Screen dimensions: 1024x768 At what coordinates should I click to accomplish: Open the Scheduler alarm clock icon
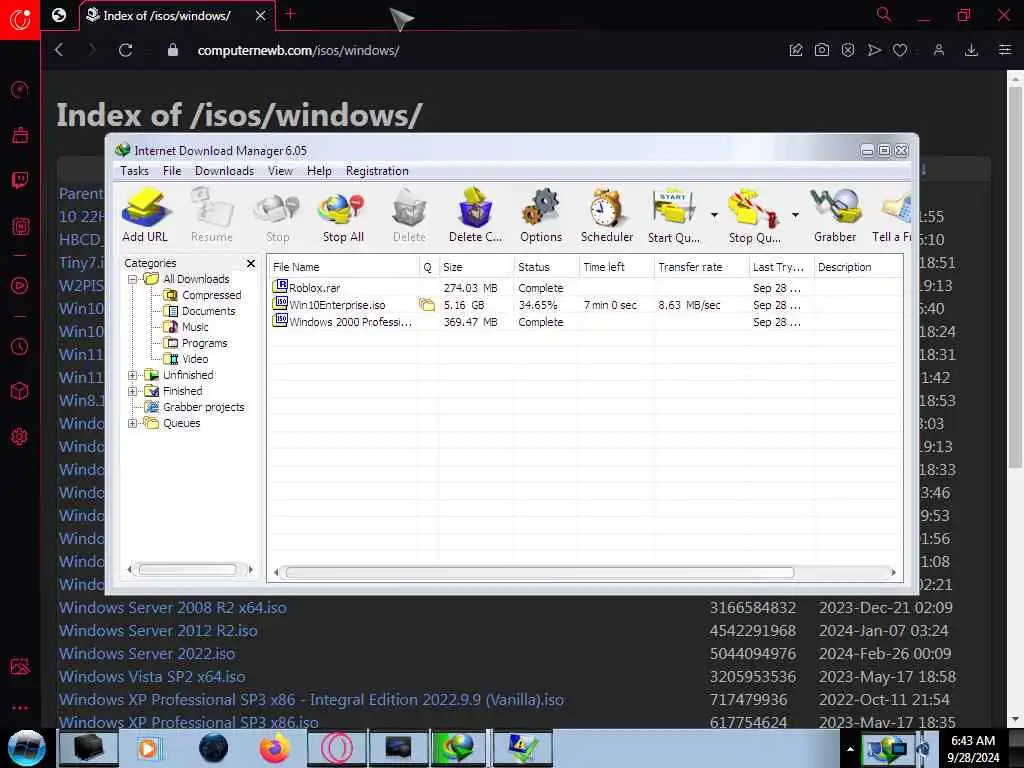[607, 216]
